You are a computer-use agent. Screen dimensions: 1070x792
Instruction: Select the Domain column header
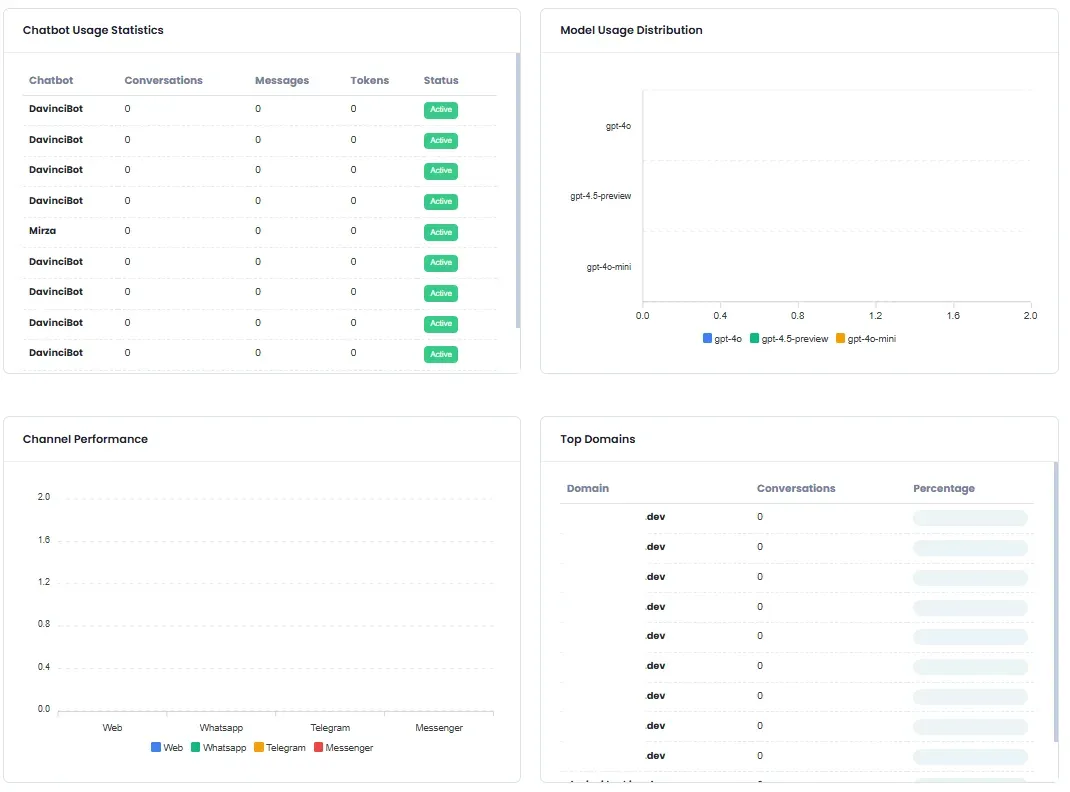click(x=588, y=488)
